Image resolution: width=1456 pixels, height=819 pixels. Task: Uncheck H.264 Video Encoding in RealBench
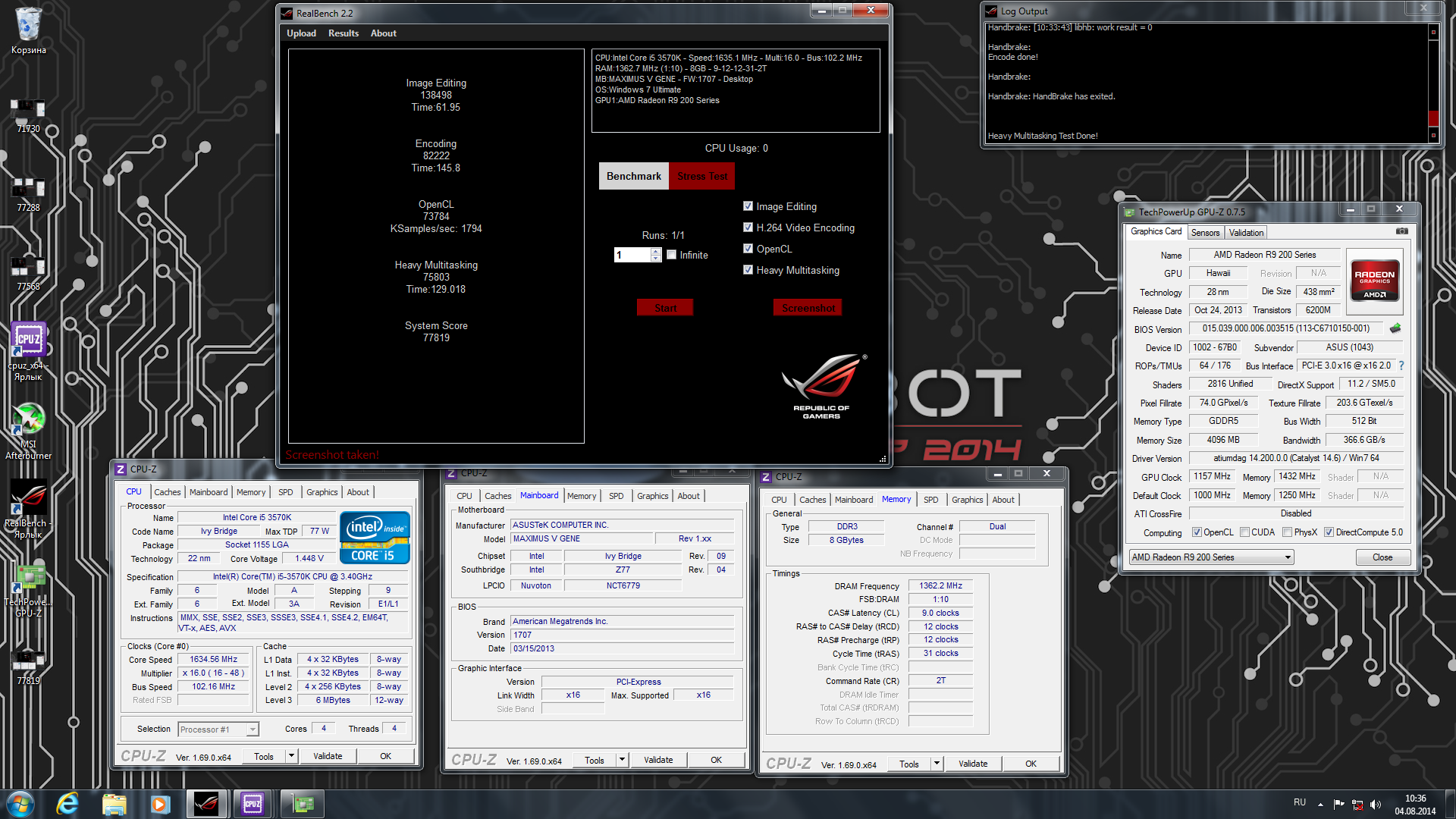[x=748, y=227]
